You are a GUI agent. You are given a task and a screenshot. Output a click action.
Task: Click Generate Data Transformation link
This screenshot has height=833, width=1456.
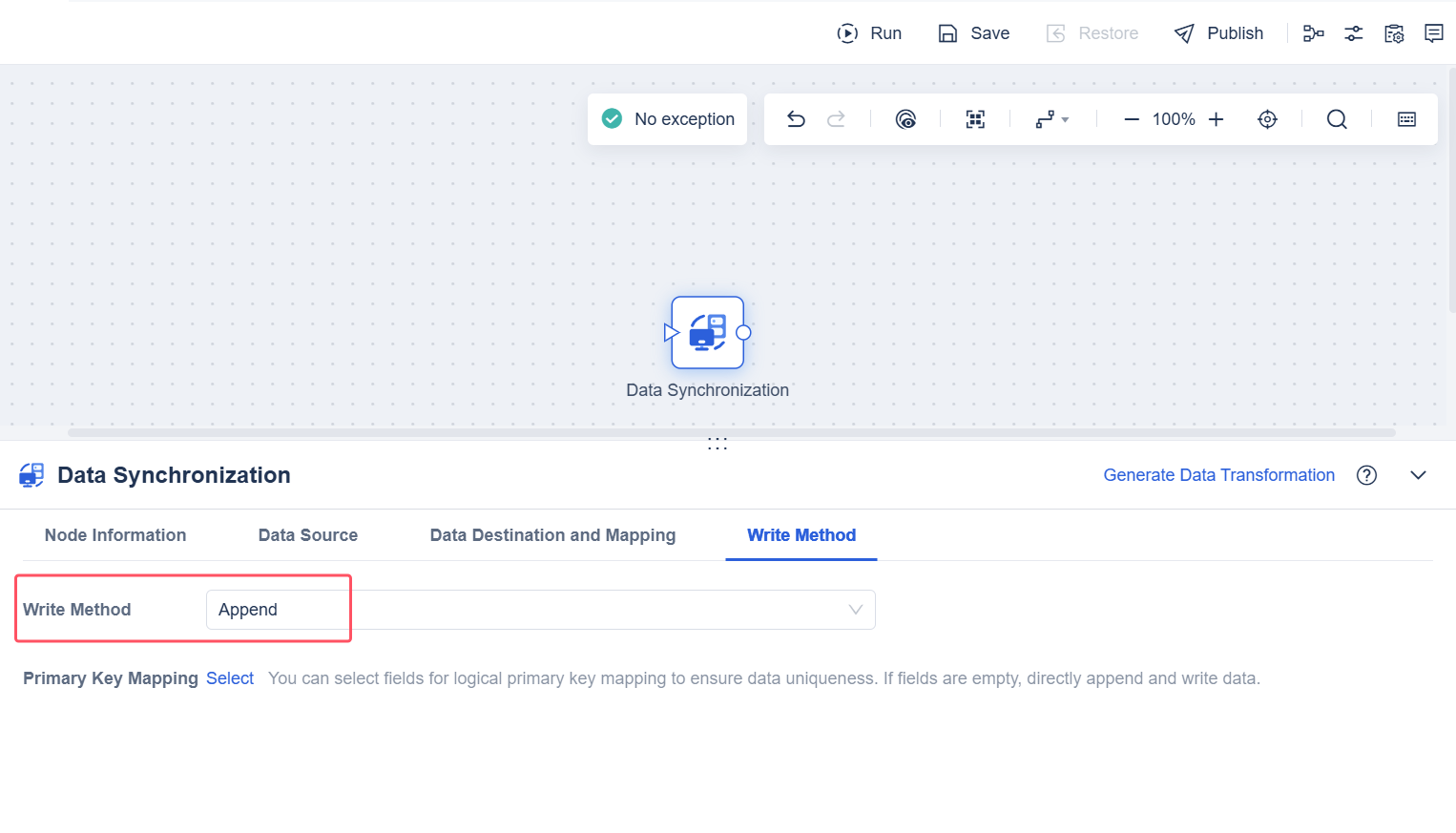(1218, 475)
